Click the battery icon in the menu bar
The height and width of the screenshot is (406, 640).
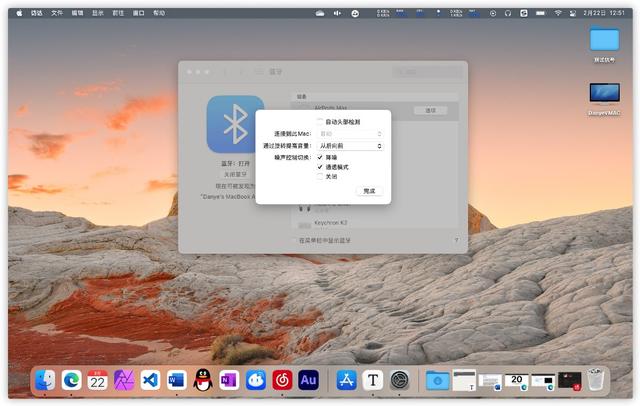(540, 13)
